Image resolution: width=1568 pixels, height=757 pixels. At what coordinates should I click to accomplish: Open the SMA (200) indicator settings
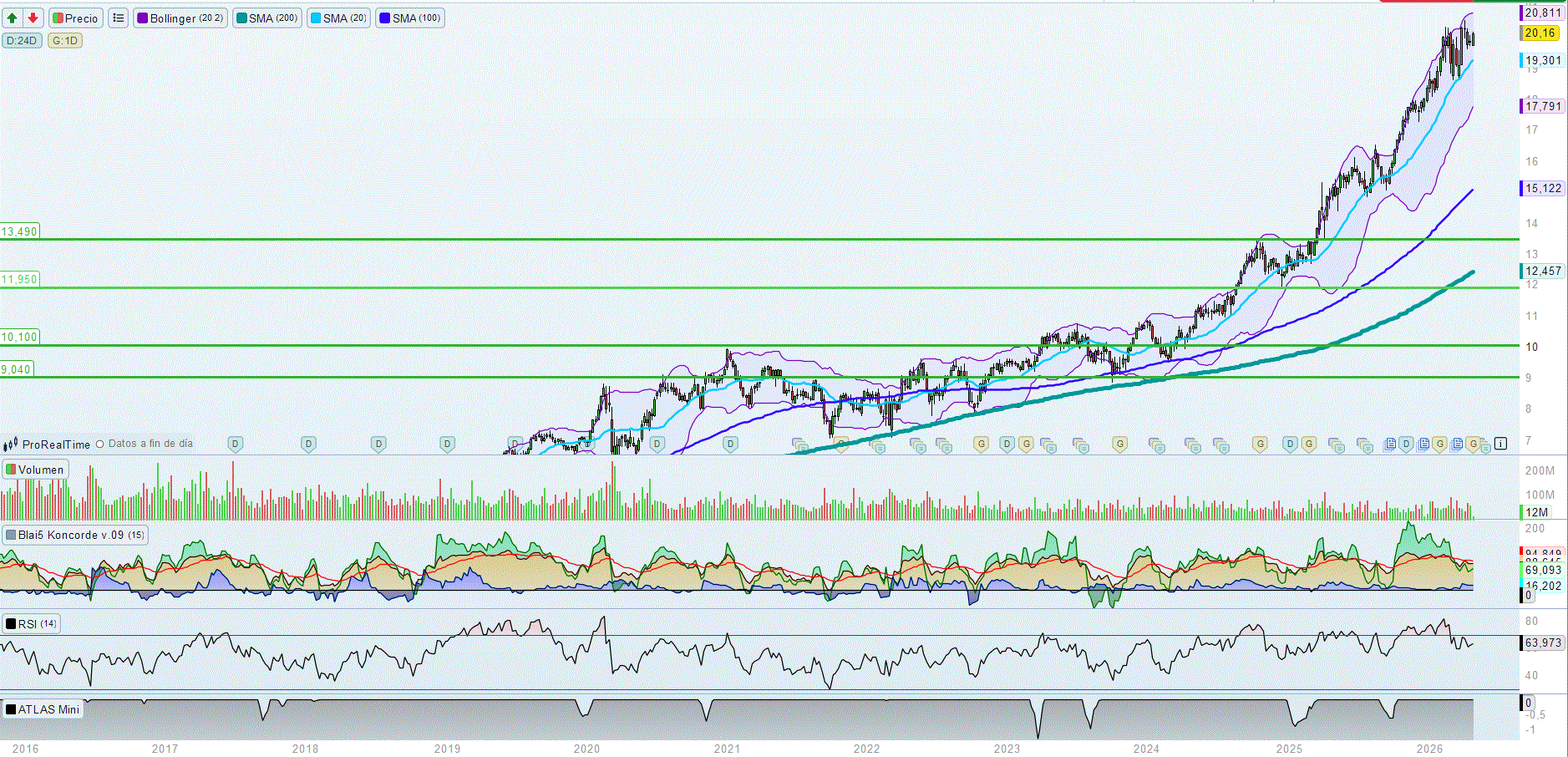[266, 18]
